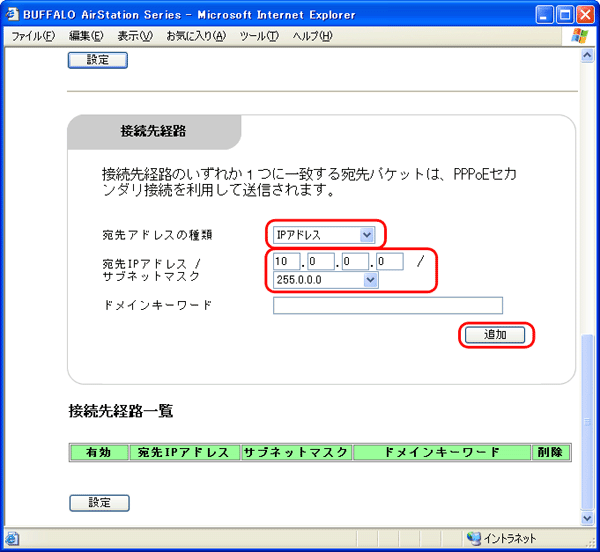Image resolution: width=600 pixels, height=552 pixels.
Task: Click the vertical scrollbar thumb
Action: pyautogui.click(x=587, y=422)
